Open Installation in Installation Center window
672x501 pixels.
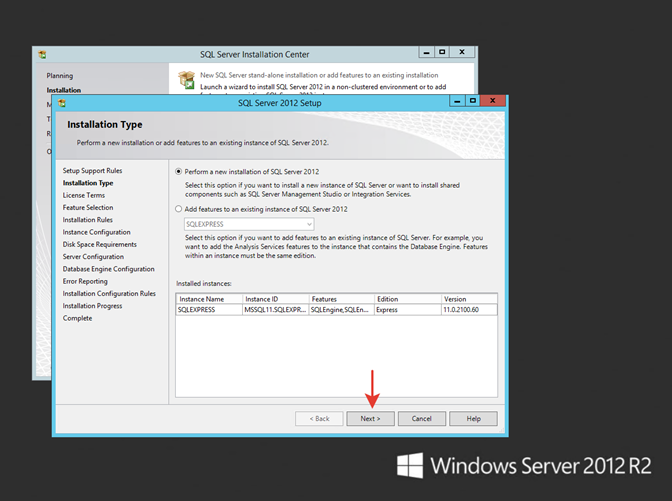63,90
